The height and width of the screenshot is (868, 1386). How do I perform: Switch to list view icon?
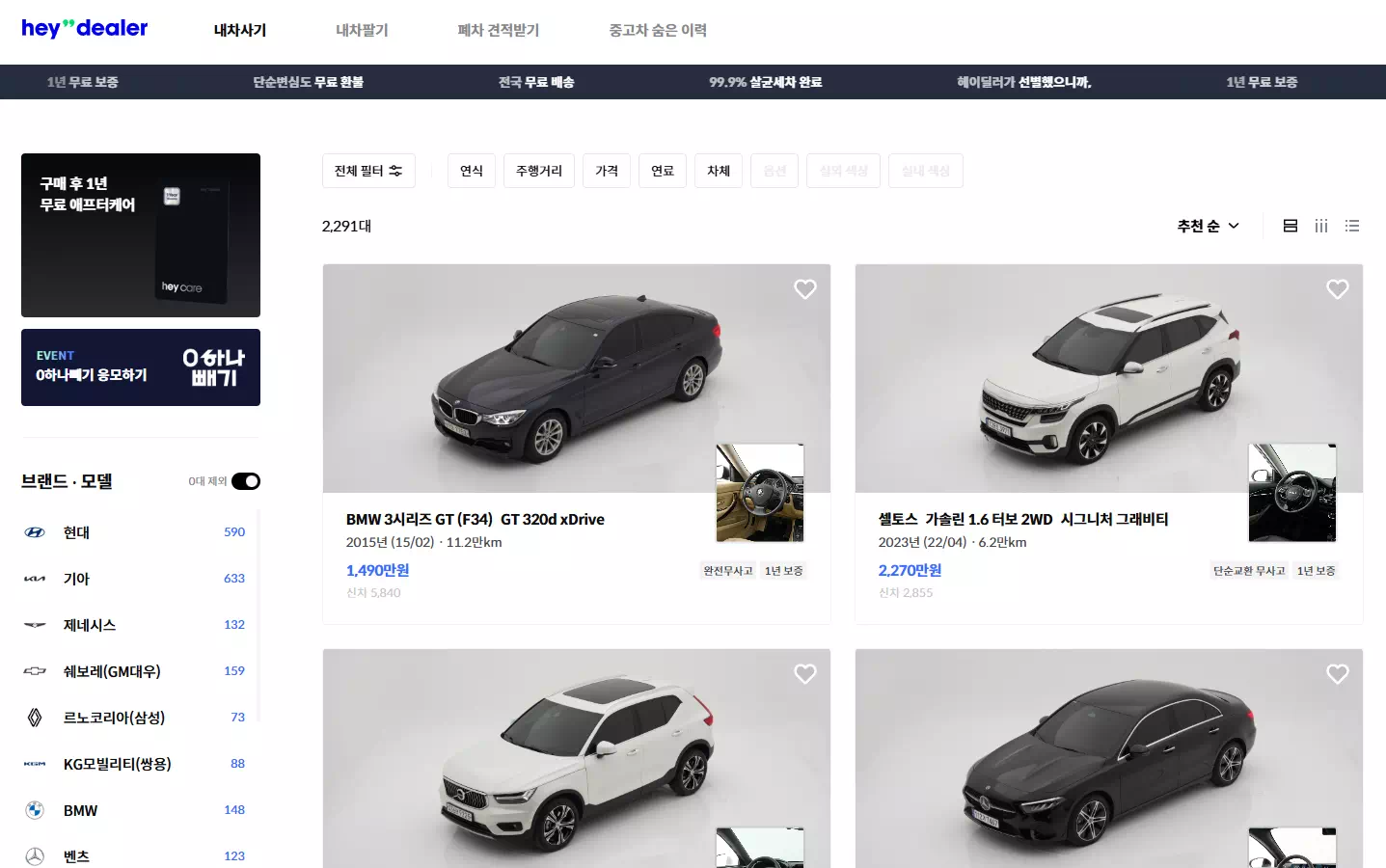[1352, 226]
